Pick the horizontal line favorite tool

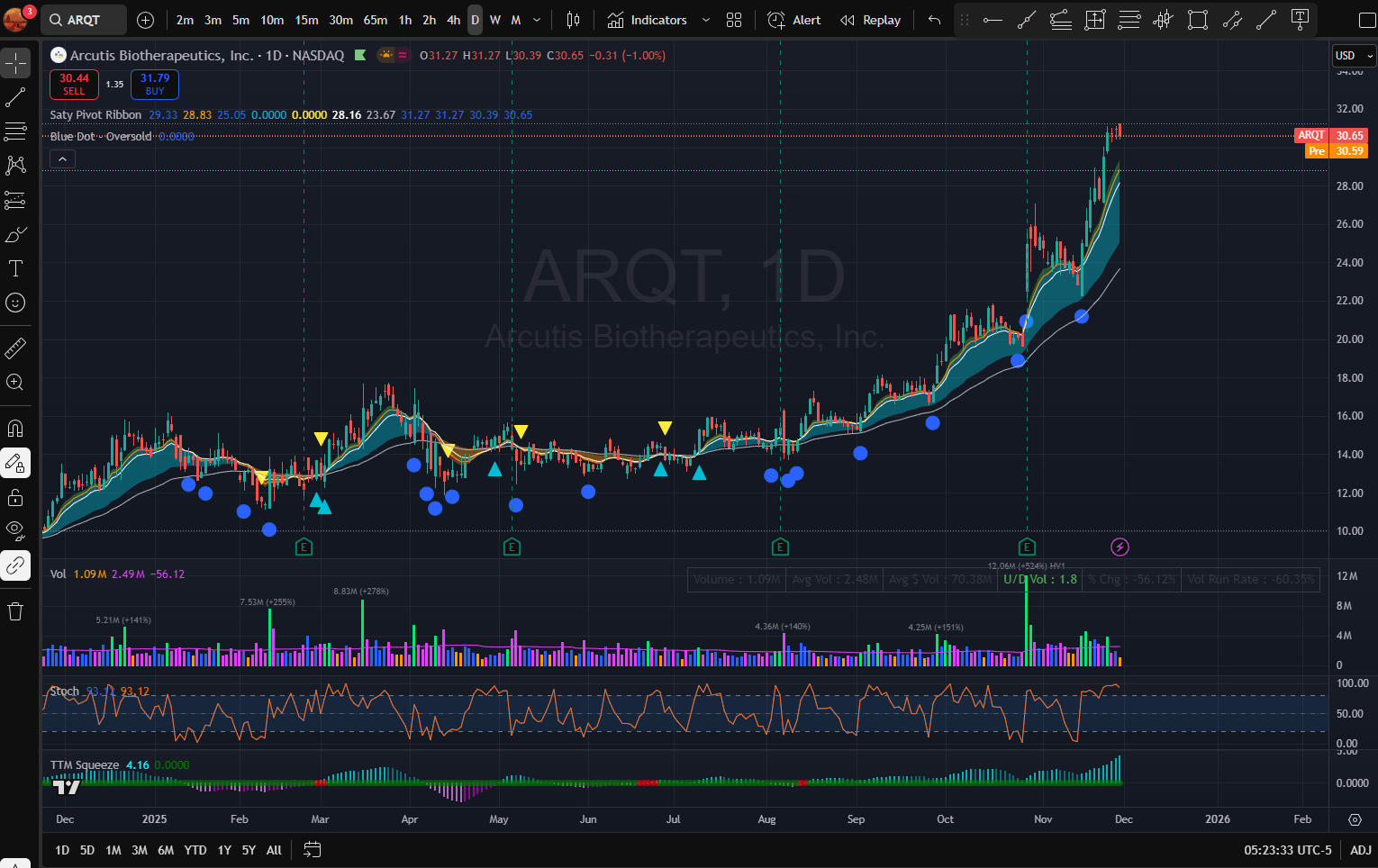tap(993, 20)
